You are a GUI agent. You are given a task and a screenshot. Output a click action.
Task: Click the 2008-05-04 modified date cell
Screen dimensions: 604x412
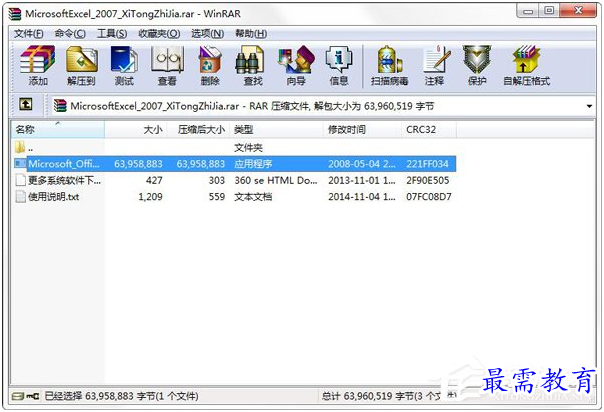[x=362, y=164]
